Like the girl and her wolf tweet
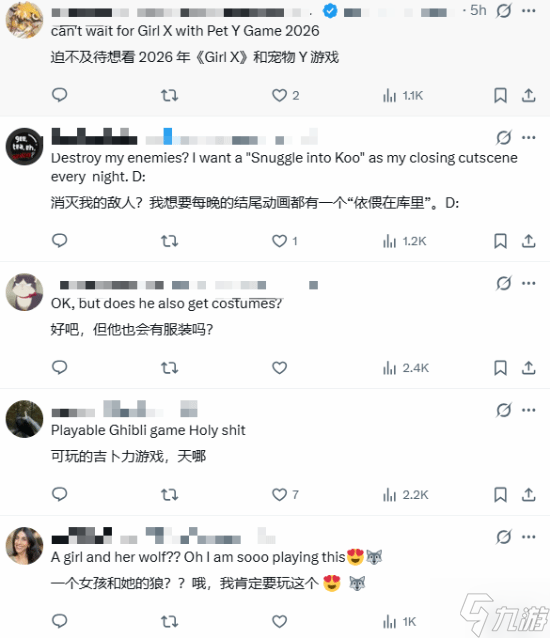 point(279,621)
